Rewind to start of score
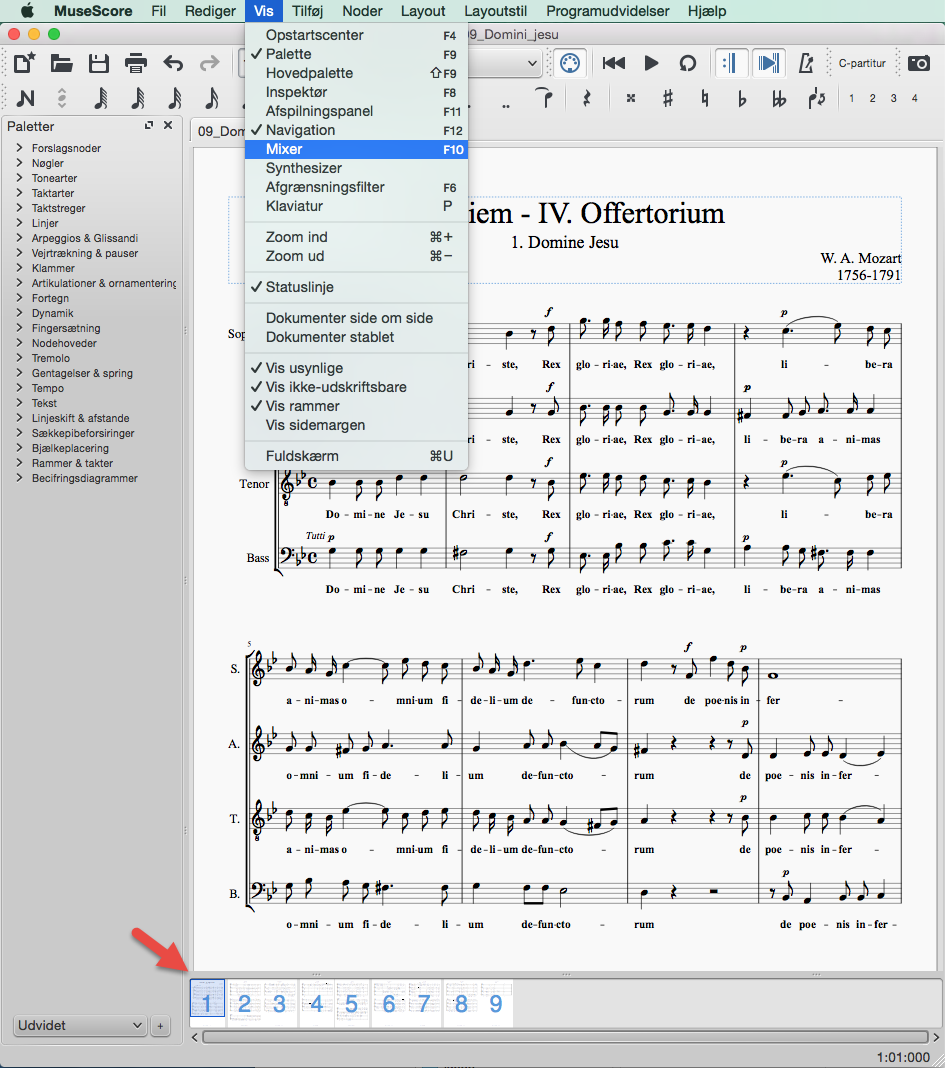This screenshot has width=945, height=1068. pyautogui.click(x=614, y=63)
